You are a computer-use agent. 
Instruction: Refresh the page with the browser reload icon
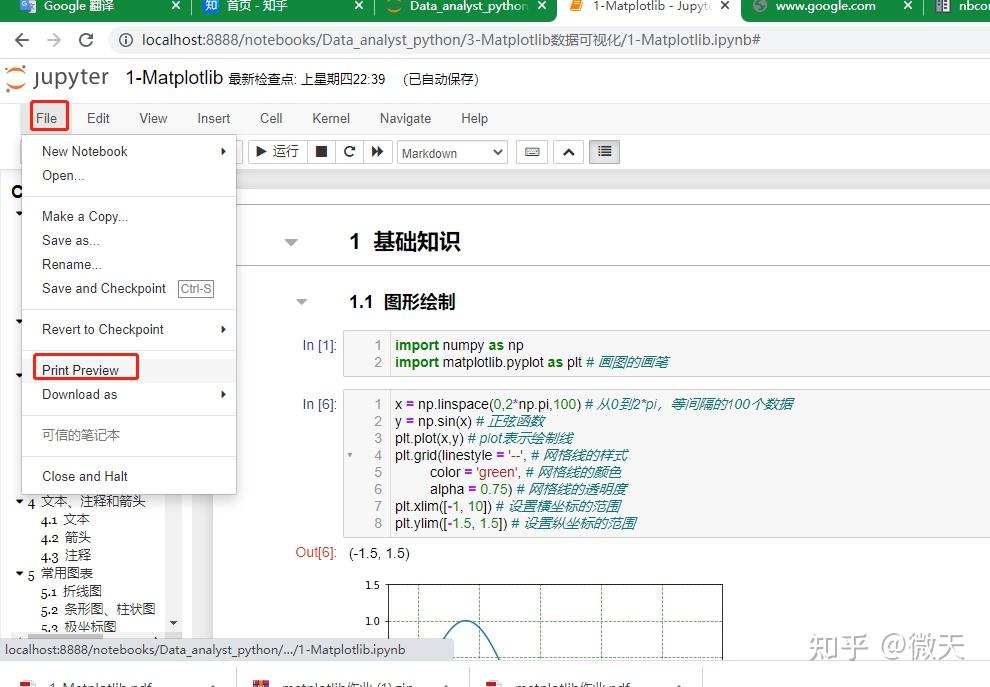click(86, 41)
